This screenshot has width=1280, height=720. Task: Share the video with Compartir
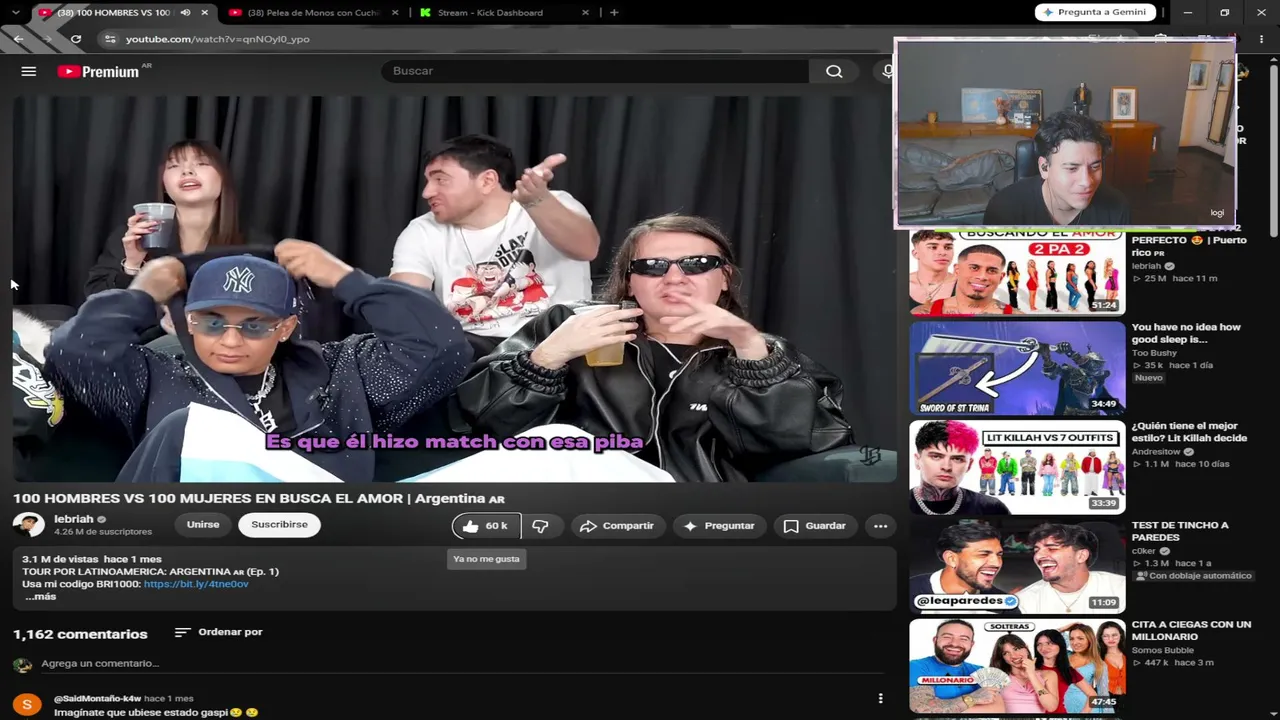(x=617, y=526)
